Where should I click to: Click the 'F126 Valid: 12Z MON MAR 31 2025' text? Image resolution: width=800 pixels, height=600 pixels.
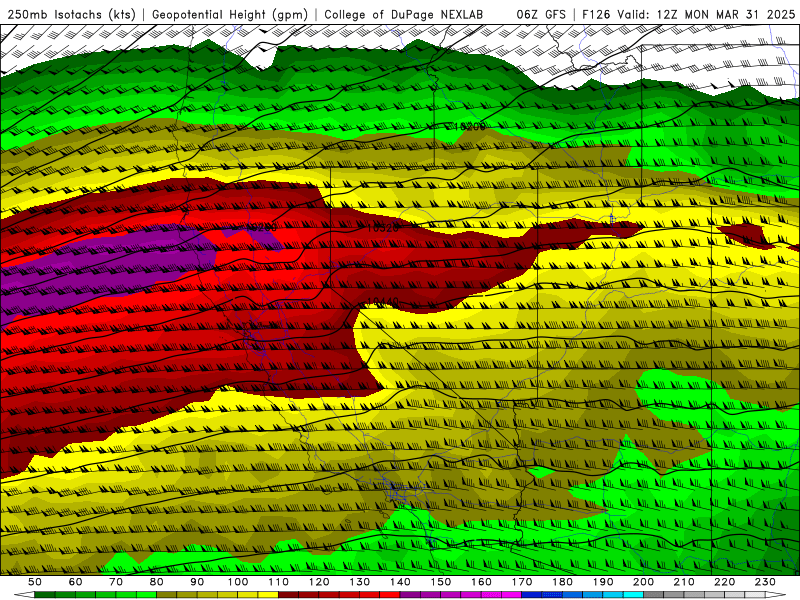pos(688,14)
